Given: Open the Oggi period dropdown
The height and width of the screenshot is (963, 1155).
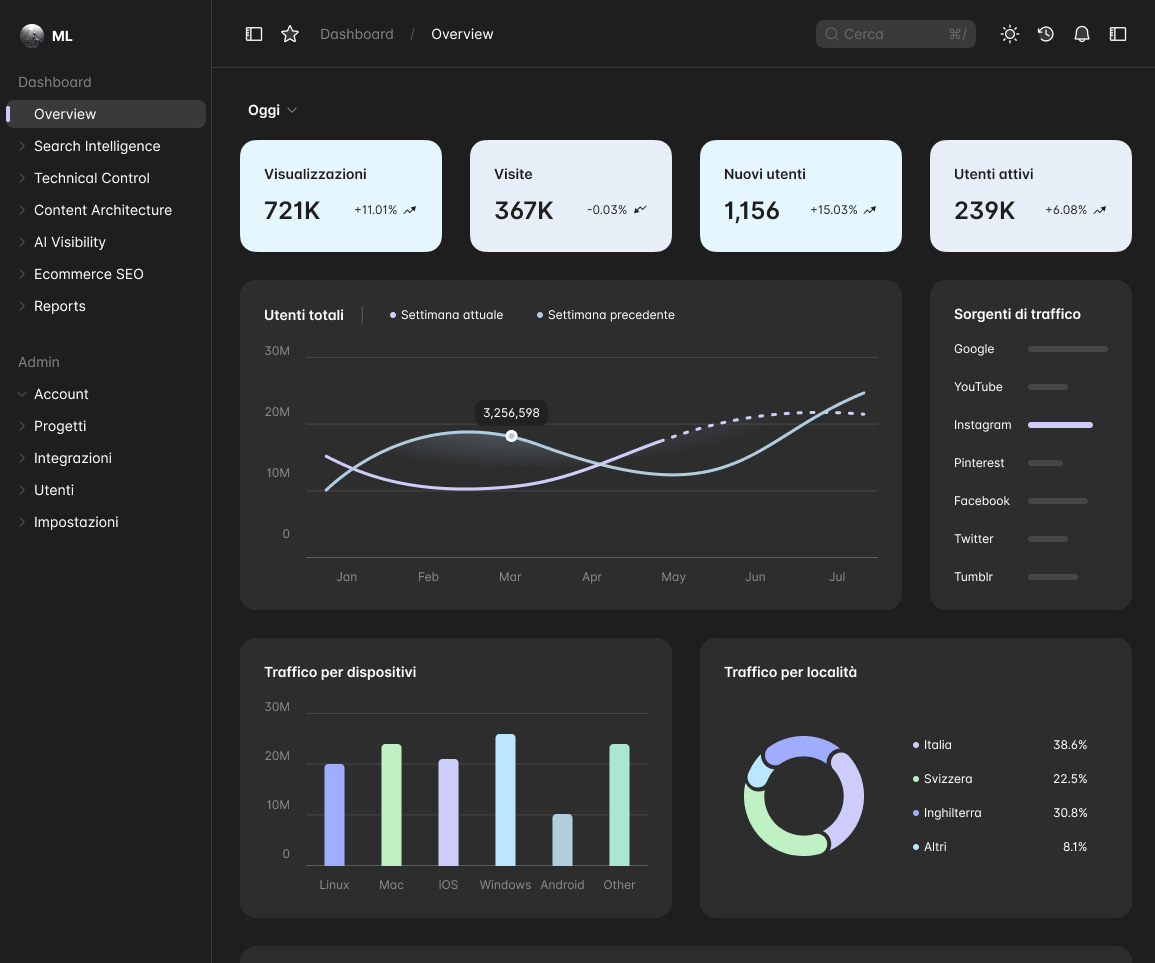Looking at the screenshot, I should [273, 111].
